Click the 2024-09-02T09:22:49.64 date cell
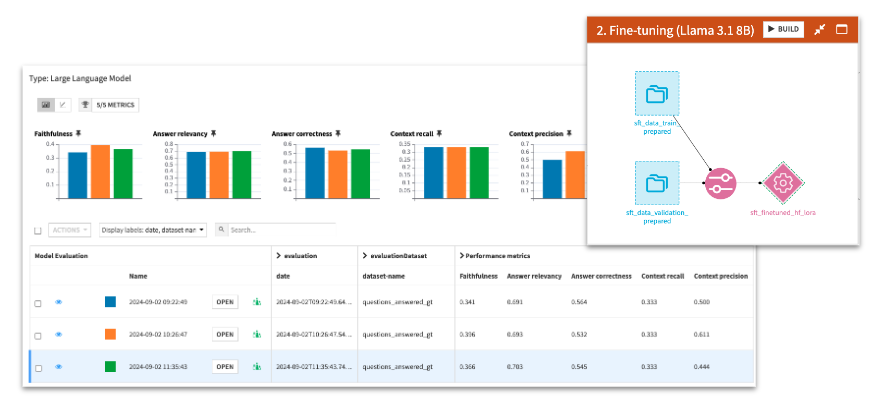The image size is (878, 405). (314, 302)
